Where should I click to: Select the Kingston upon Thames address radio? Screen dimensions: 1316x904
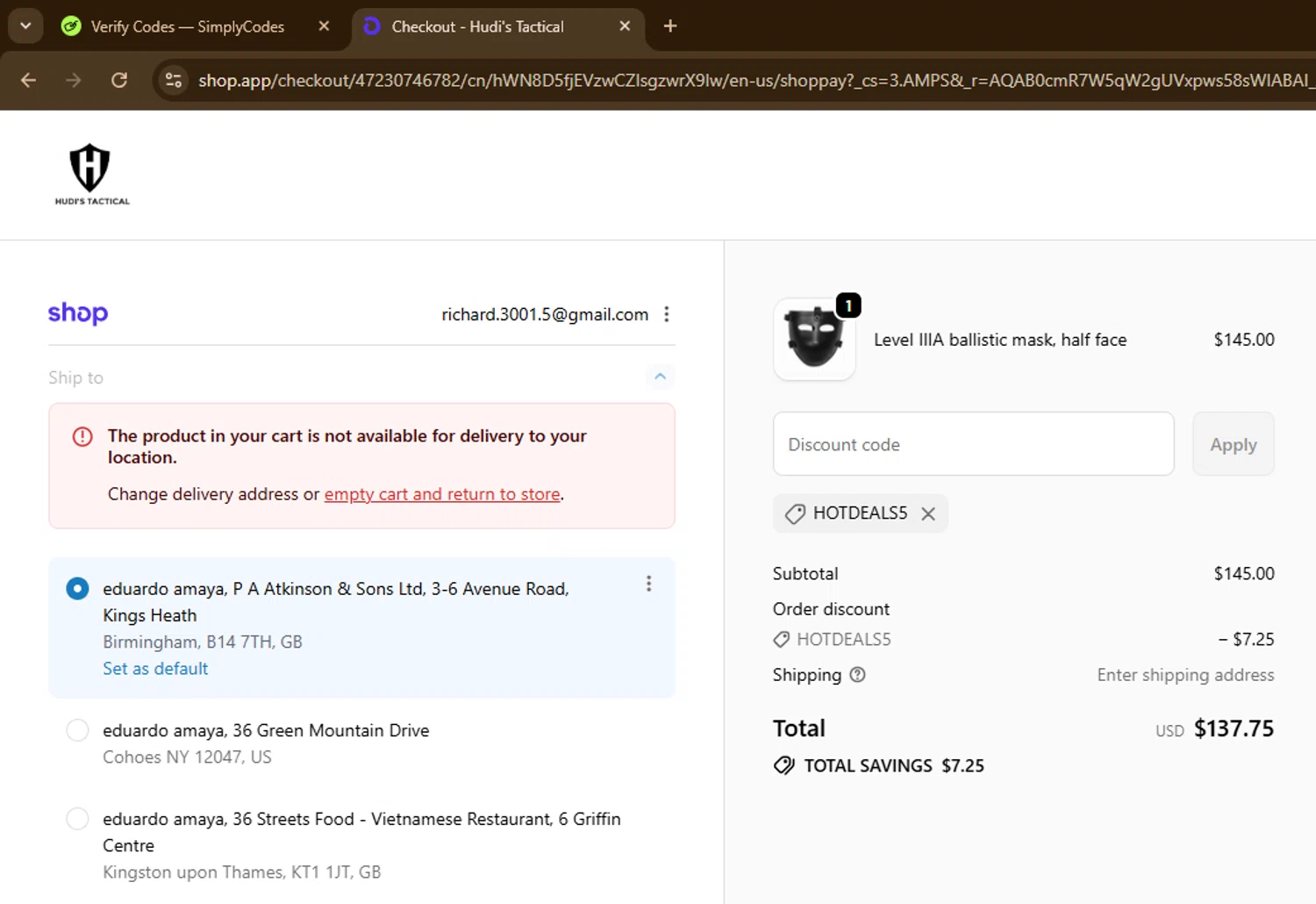pos(77,819)
